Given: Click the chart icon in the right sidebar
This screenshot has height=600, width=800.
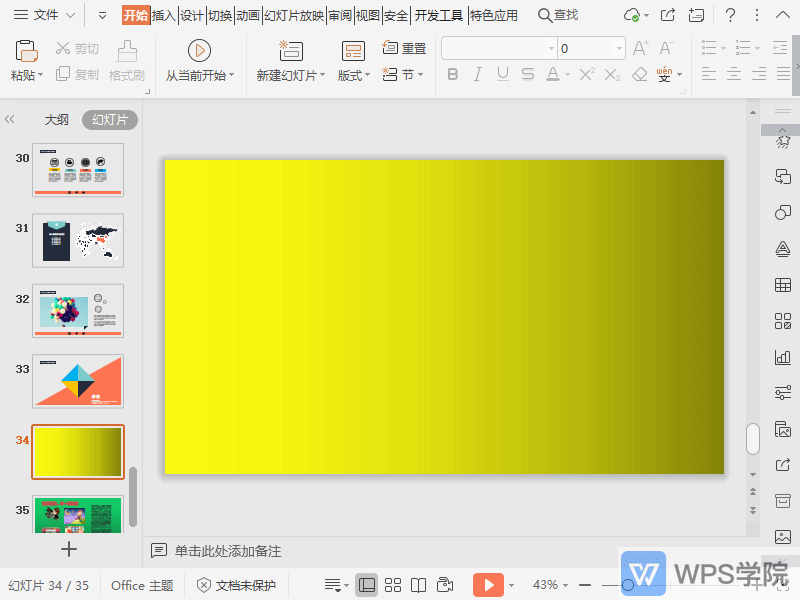Looking at the screenshot, I should coord(782,357).
